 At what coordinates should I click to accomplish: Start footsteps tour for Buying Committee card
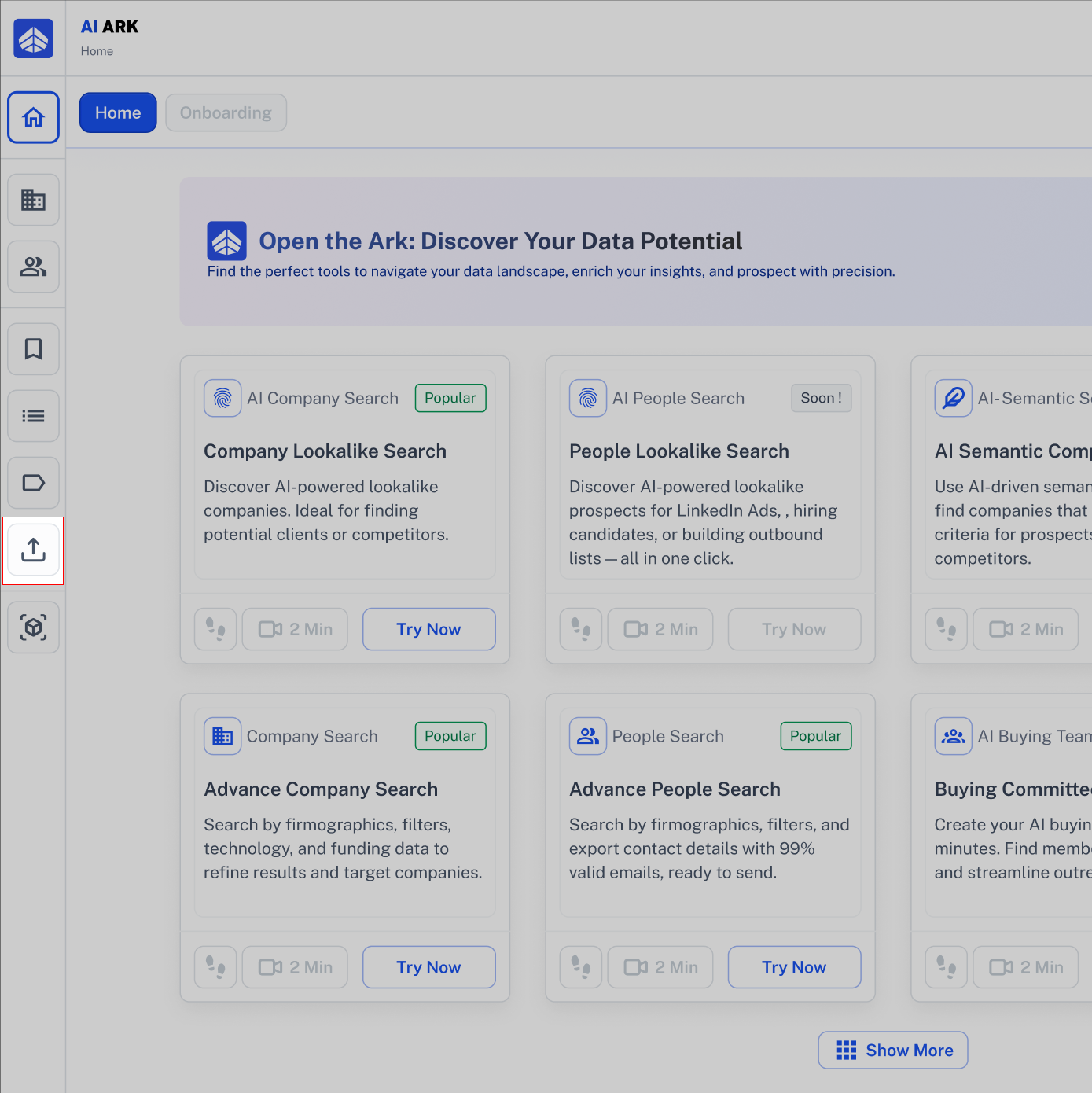coord(946,968)
